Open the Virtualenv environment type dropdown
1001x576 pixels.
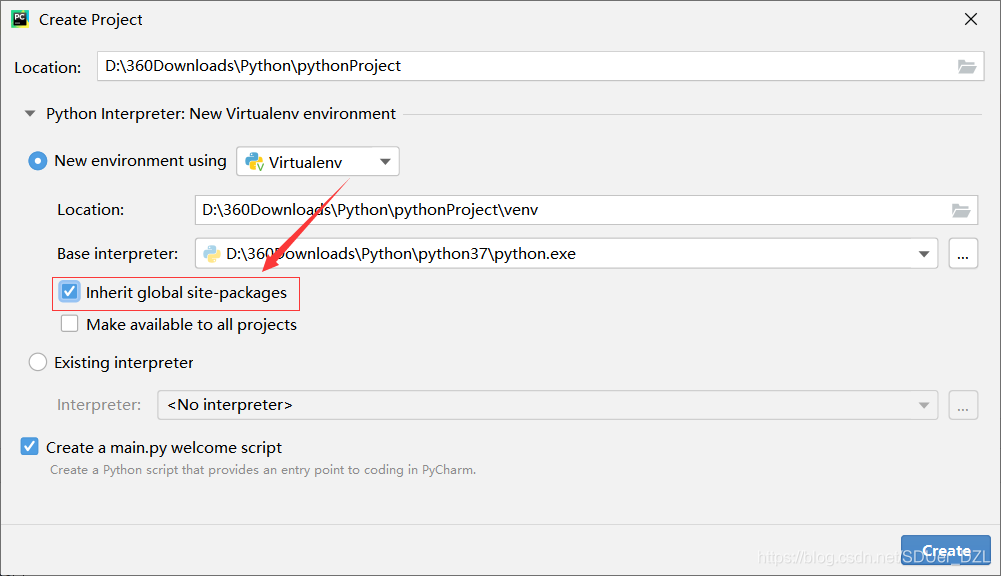click(x=318, y=162)
